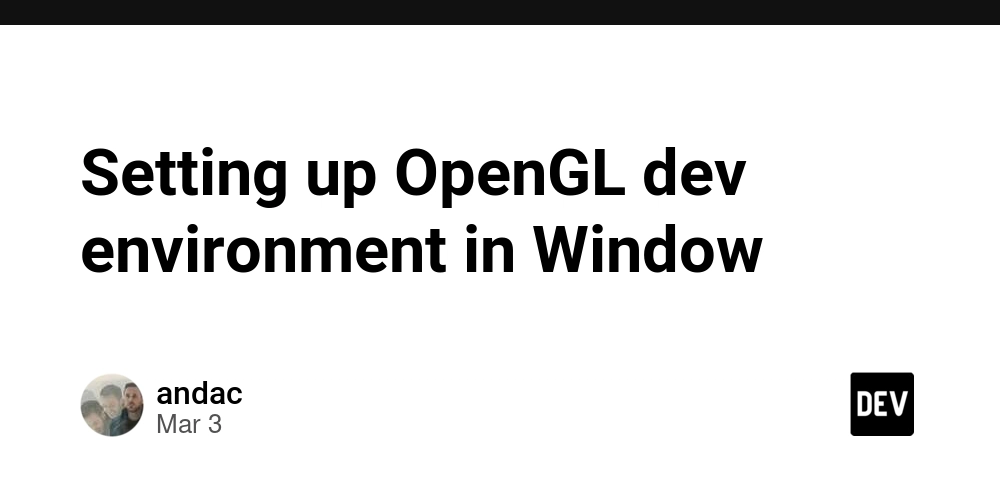Click the letter D in the DEV logo
1000x500 pixels.
pos(864,404)
